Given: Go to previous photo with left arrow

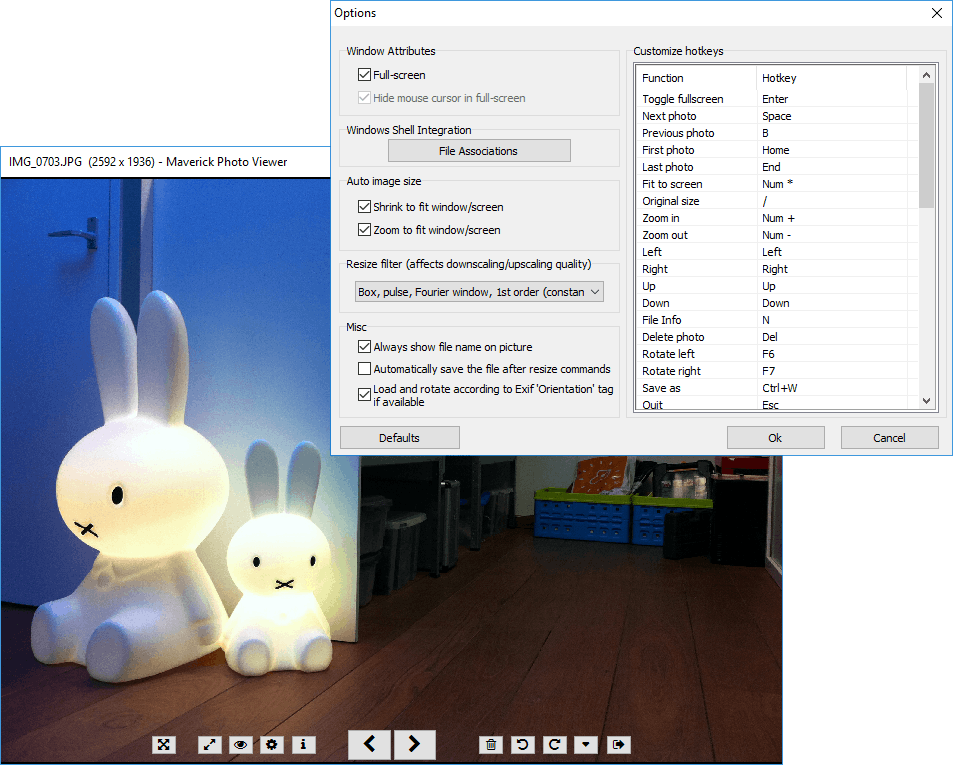Looking at the screenshot, I should tap(369, 743).
